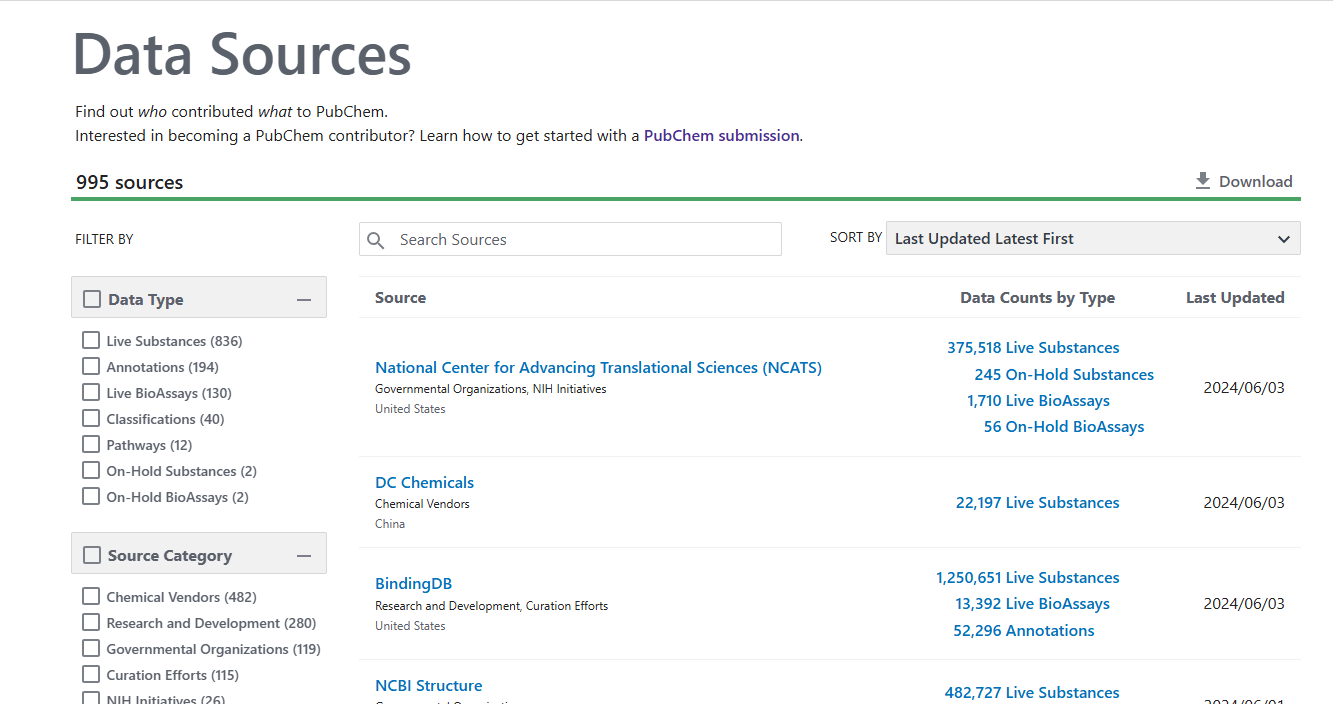The width and height of the screenshot is (1333, 704).
Task: Tick the Chemical Vendors category checkbox
Action: point(91,597)
